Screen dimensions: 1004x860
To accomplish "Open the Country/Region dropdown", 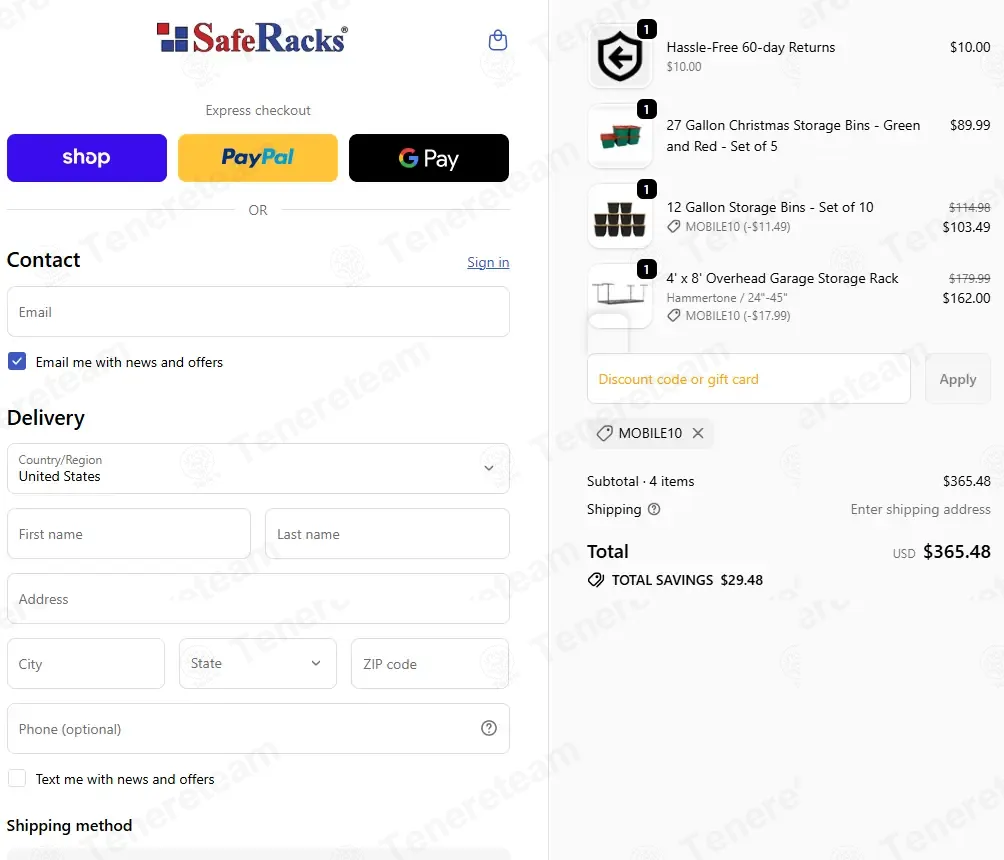I will 258,468.
